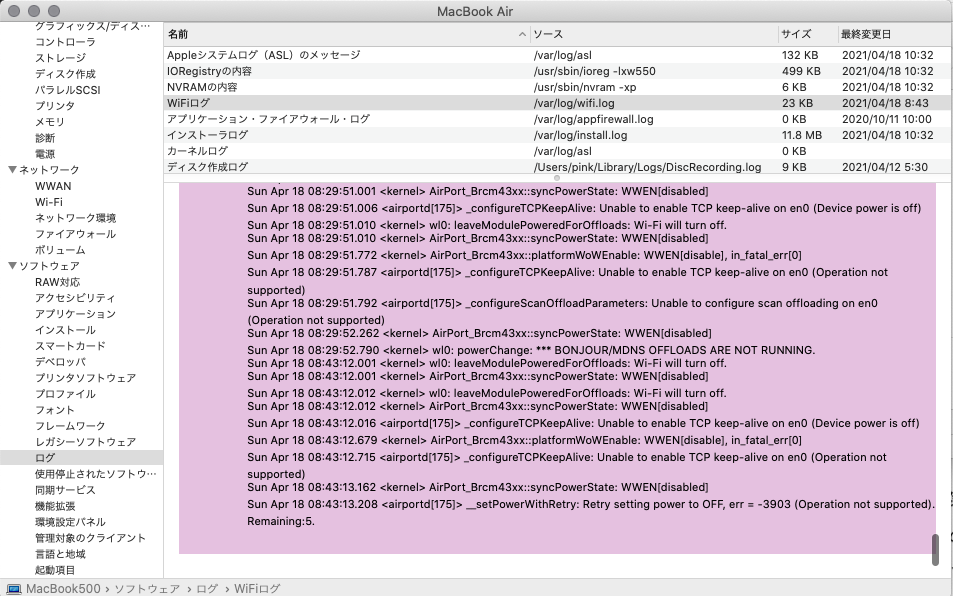Image resolution: width=953 pixels, height=596 pixels.
Task: Select 言語と地域 in the sidebar
Action: coord(60,554)
